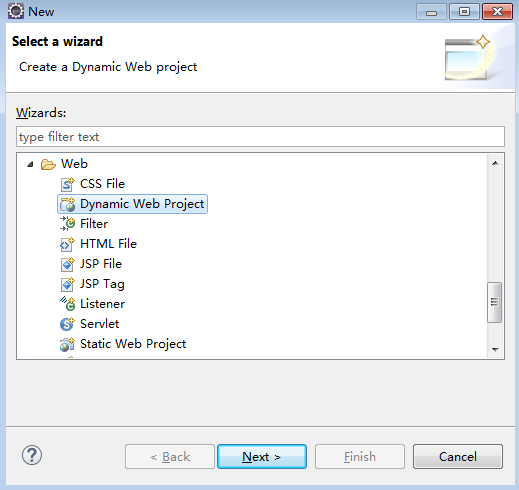The height and width of the screenshot is (490, 519).
Task: Select the CSS File wizard icon
Action: (x=67, y=184)
